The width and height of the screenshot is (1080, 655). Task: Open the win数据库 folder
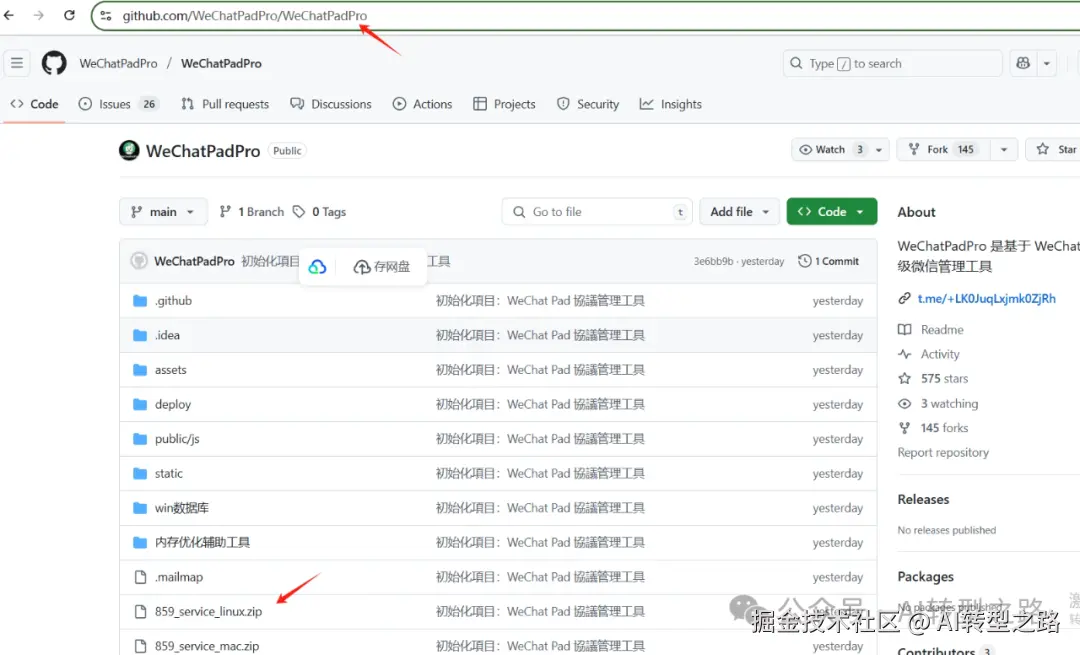click(x=182, y=508)
